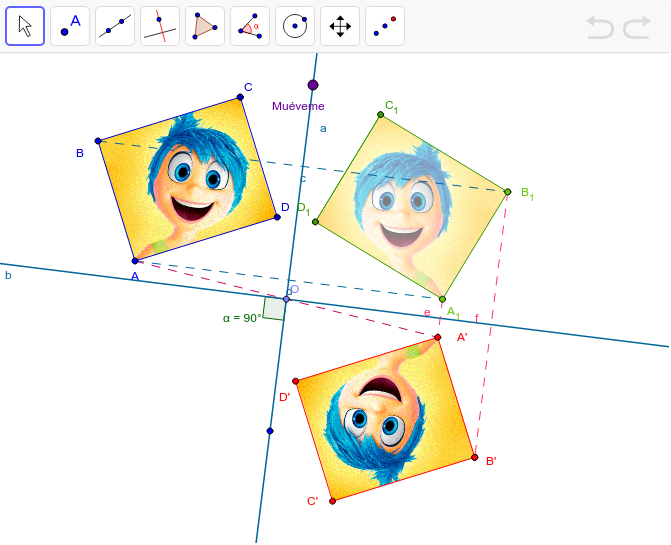Click blue point A
This screenshot has width=671, height=545.
[x=135, y=261]
